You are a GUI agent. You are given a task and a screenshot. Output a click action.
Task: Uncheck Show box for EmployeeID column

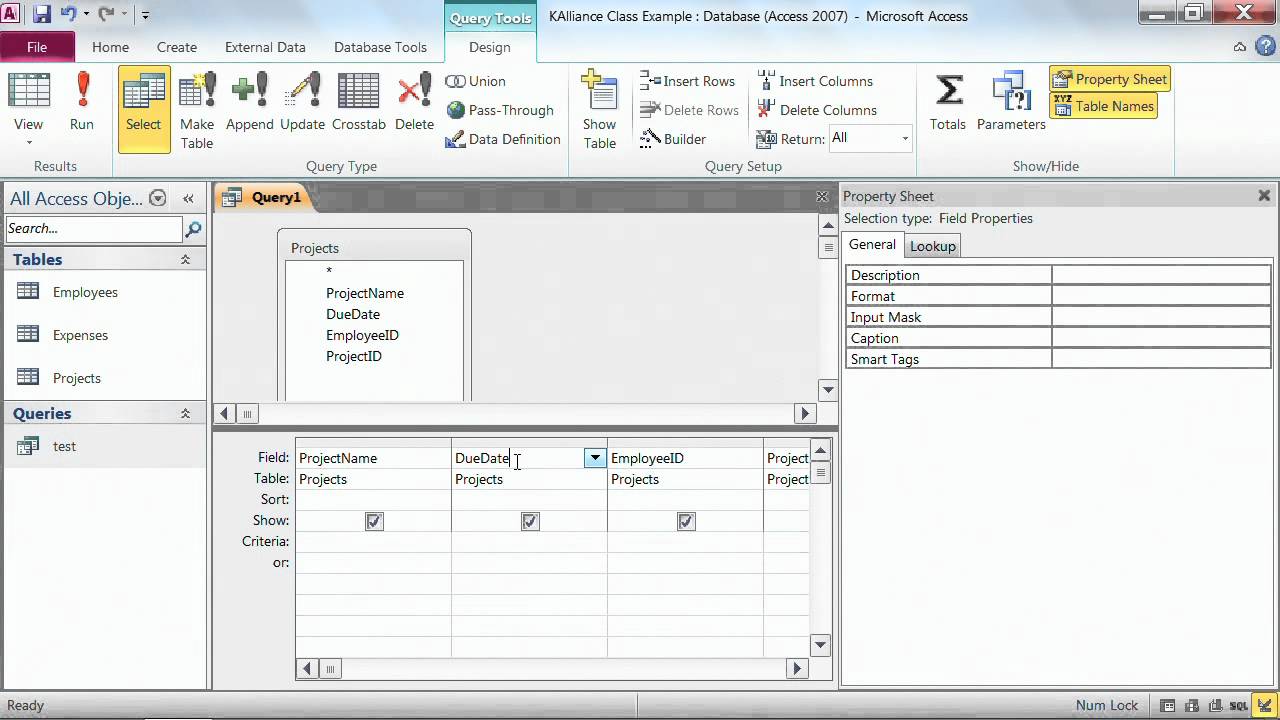[x=686, y=521]
